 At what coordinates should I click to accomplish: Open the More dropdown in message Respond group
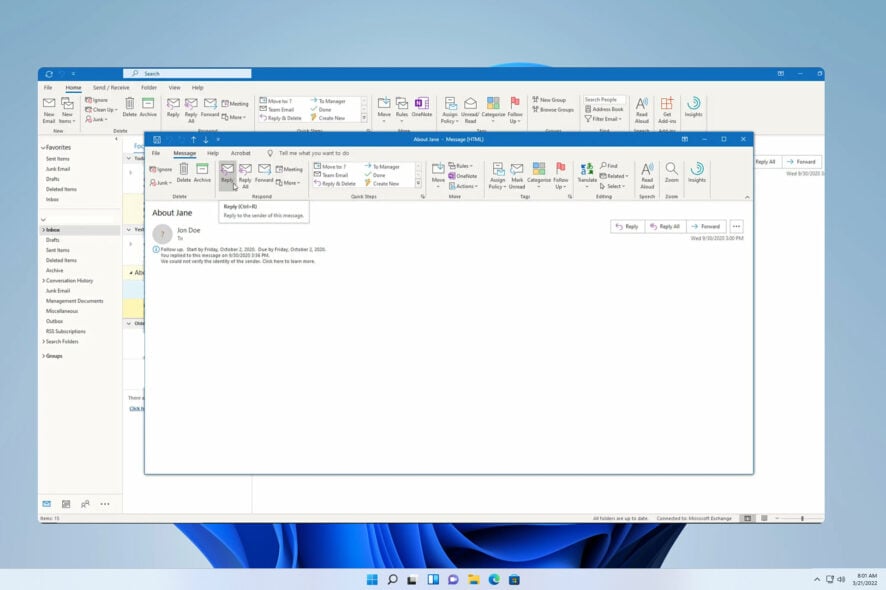pos(289,183)
